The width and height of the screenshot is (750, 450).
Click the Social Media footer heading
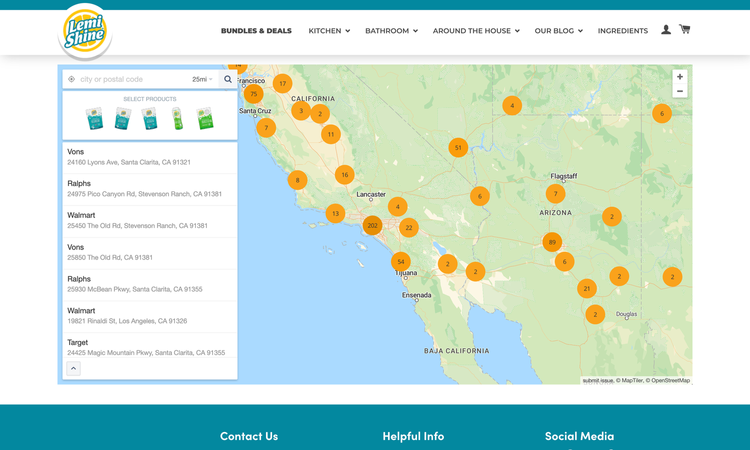click(579, 436)
